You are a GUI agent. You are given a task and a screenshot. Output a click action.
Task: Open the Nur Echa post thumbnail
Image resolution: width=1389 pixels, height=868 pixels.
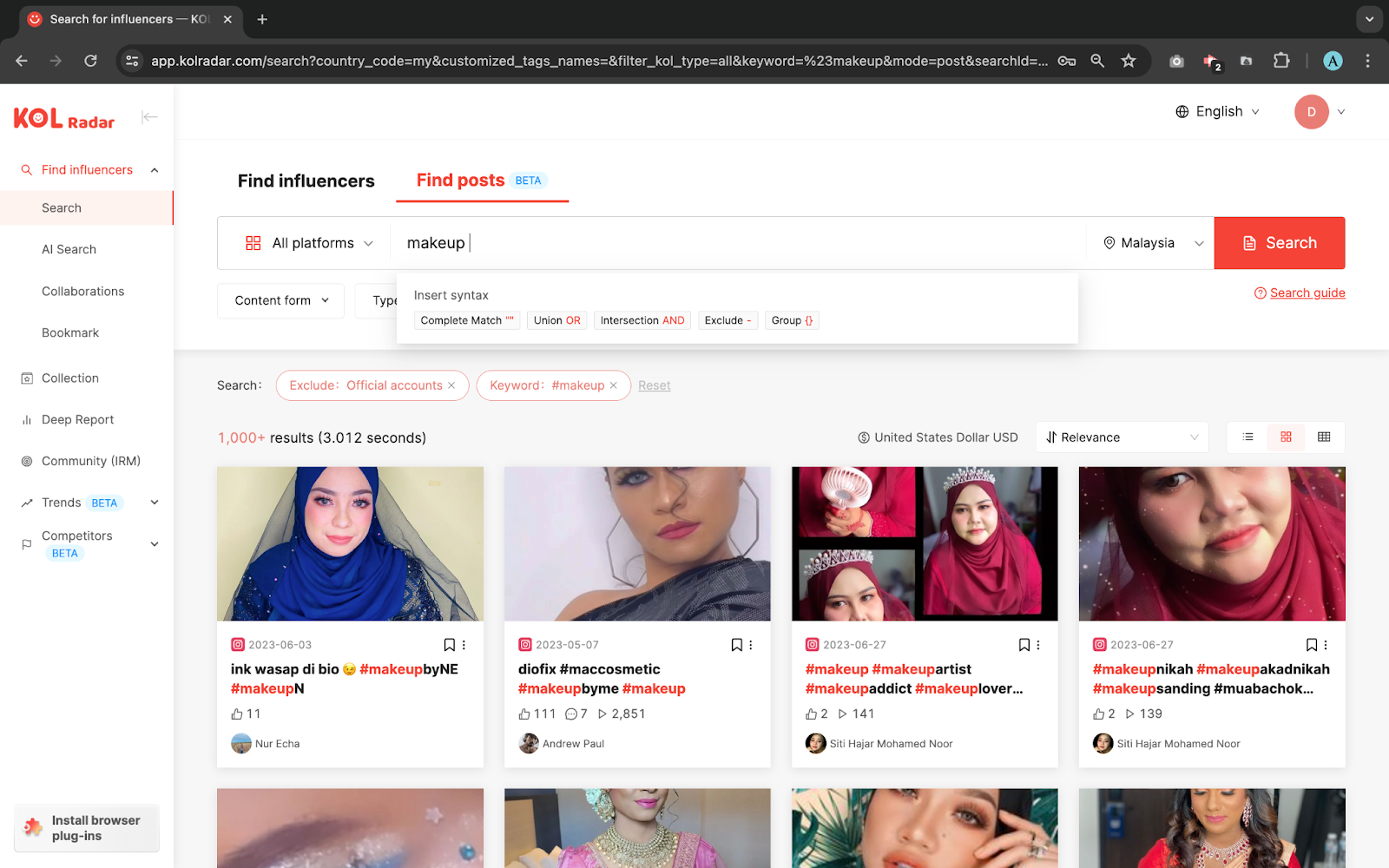tap(350, 544)
